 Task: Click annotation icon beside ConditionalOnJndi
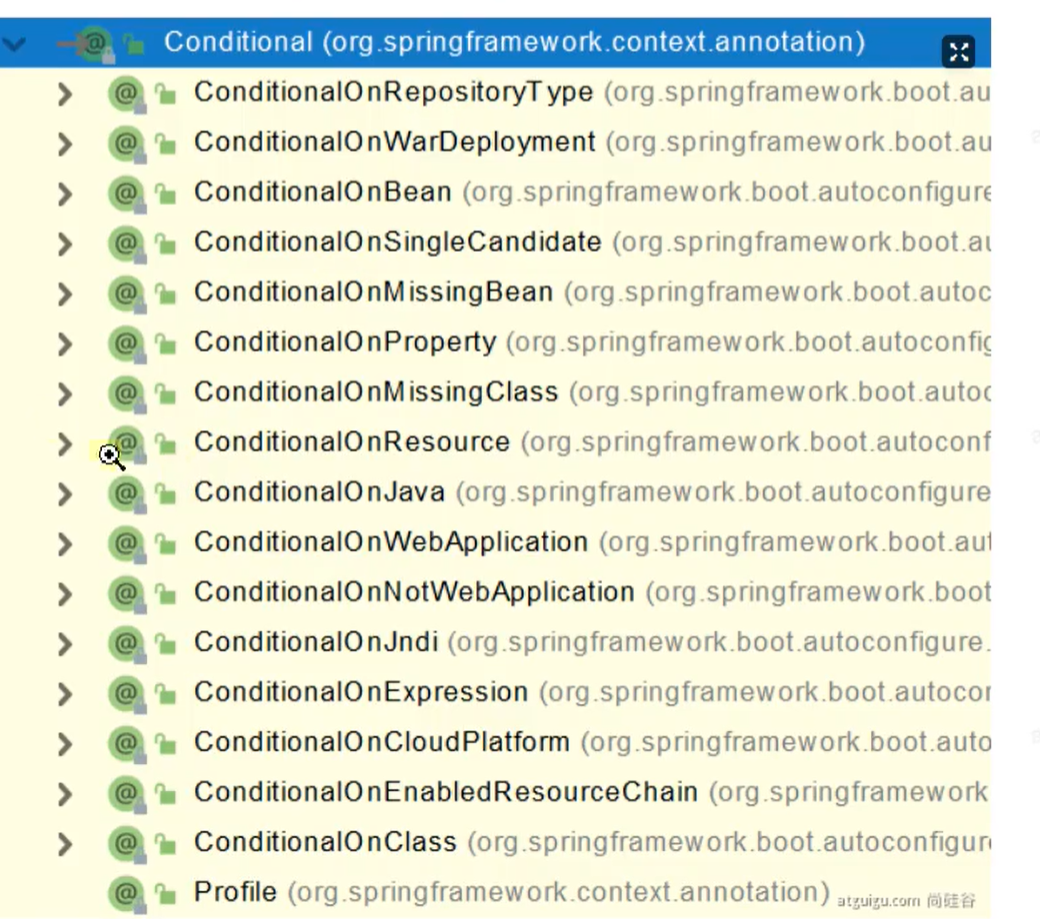[127, 644]
